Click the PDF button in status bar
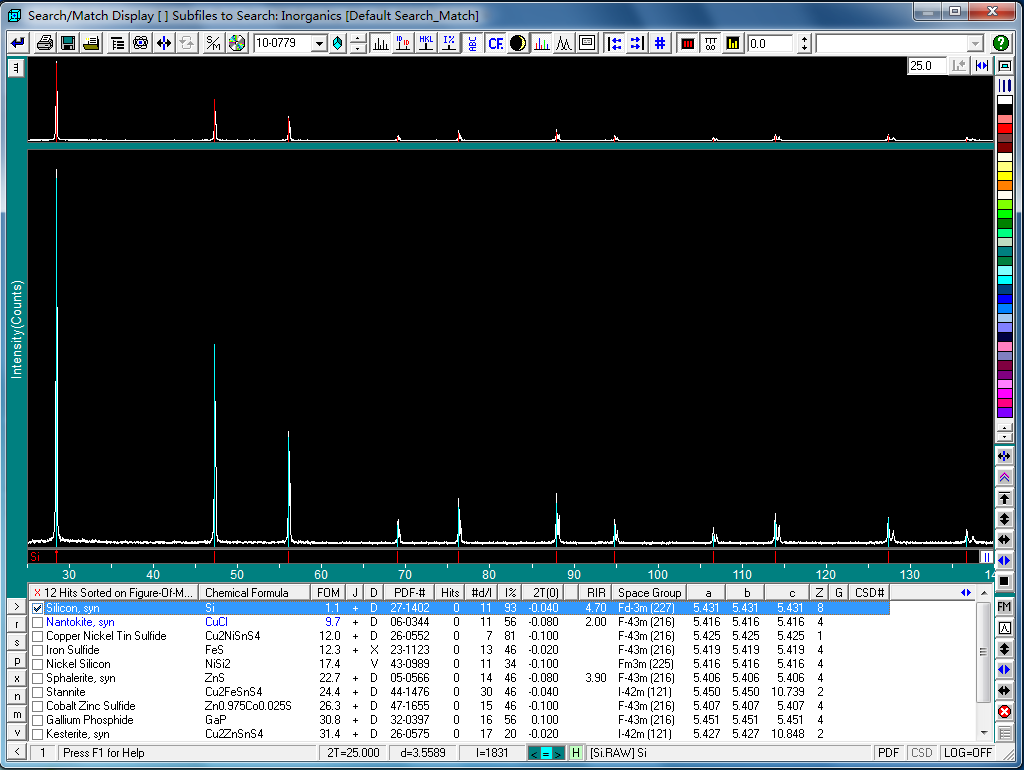1024x770 pixels. (888, 753)
